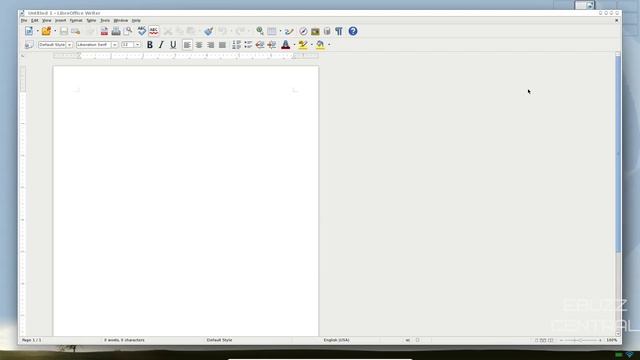Click the Increase Indent icon
Image resolution: width=640 pixels, height=360 pixels.
click(272, 45)
